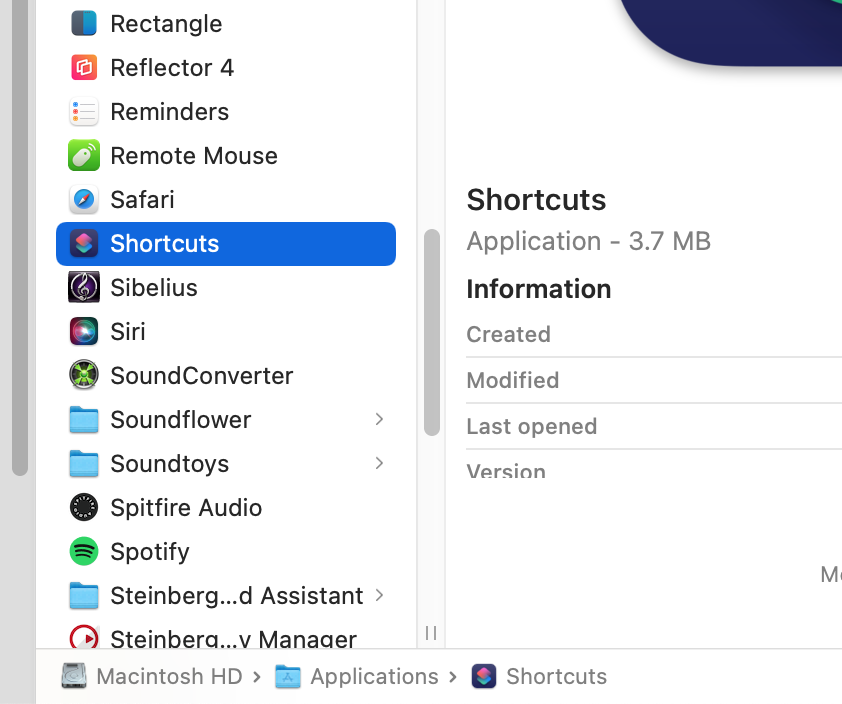Click the Last opened information row label

tap(532, 426)
